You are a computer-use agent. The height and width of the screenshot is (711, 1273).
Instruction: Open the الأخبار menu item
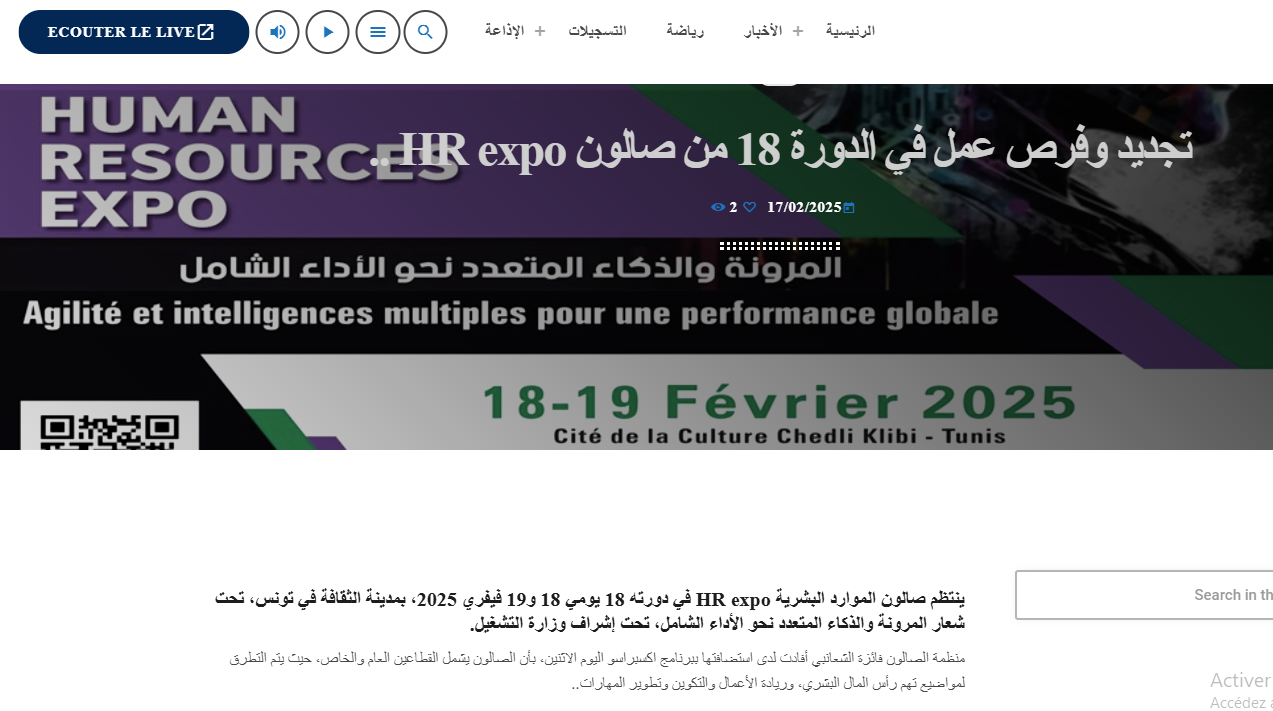pyautogui.click(x=763, y=31)
